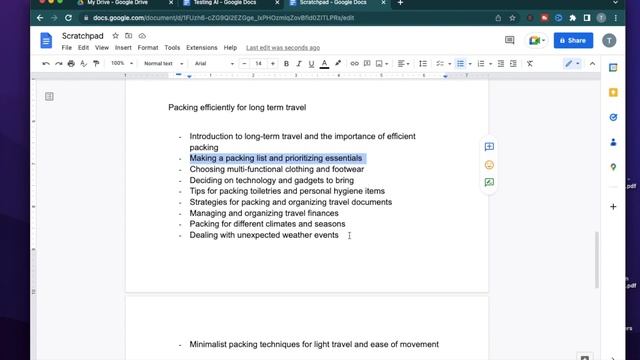Click the Share button

tap(573, 40)
